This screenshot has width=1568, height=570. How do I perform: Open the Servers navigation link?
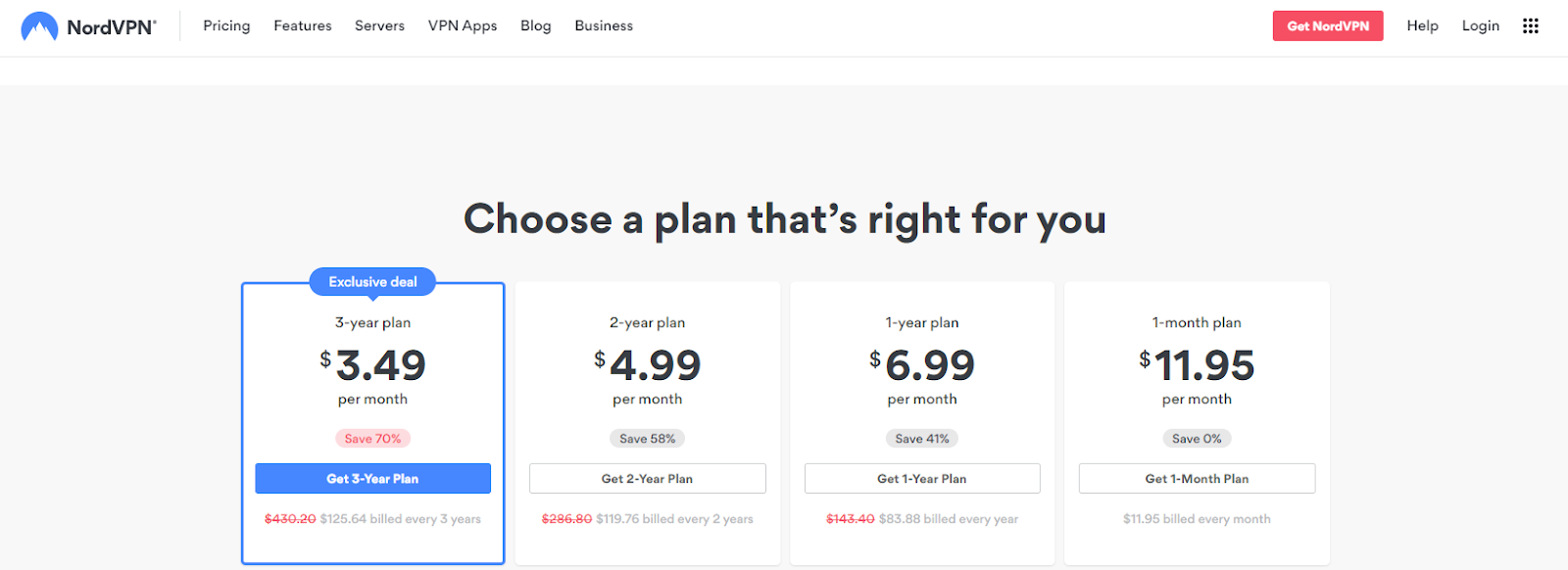click(379, 25)
